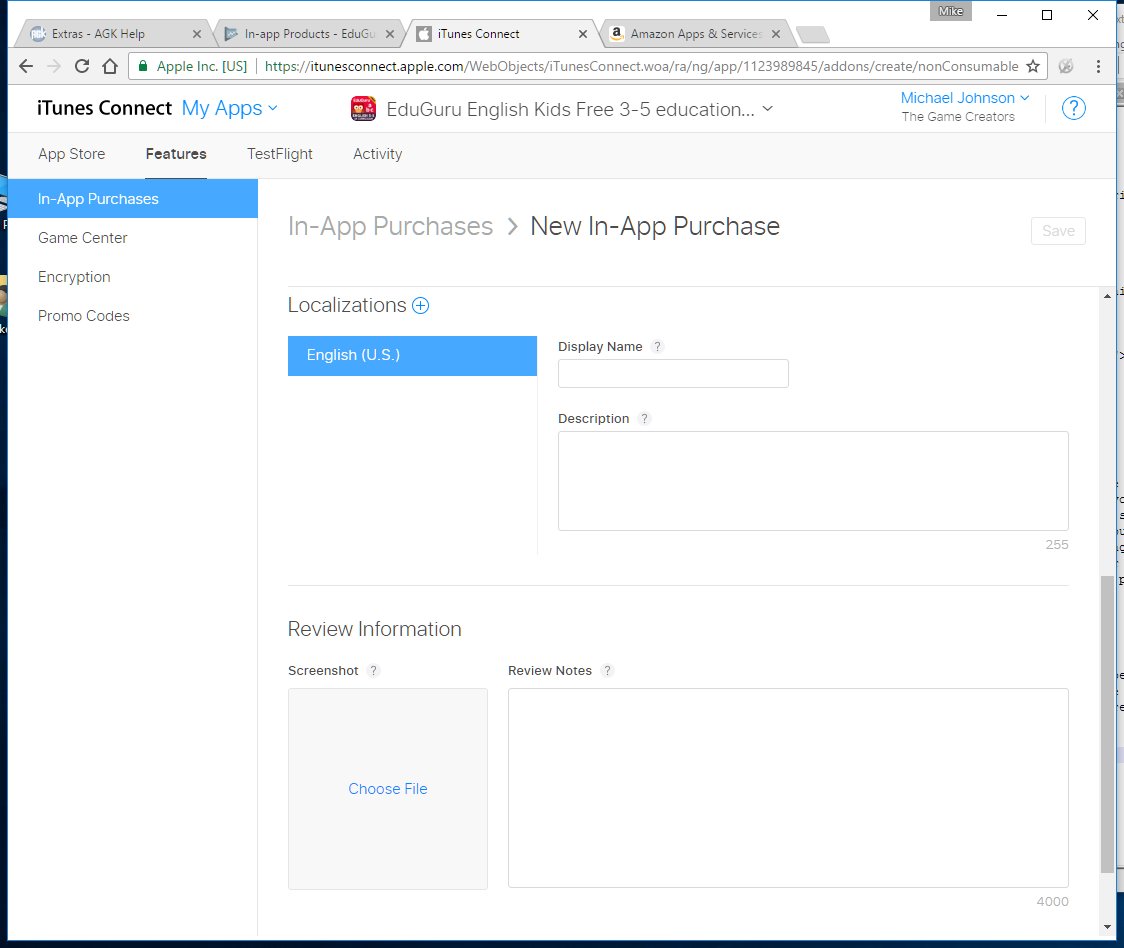Image resolution: width=1124 pixels, height=948 pixels.
Task: Go back to In-App Purchases breadcrumb
Action: tap(390, 227)
